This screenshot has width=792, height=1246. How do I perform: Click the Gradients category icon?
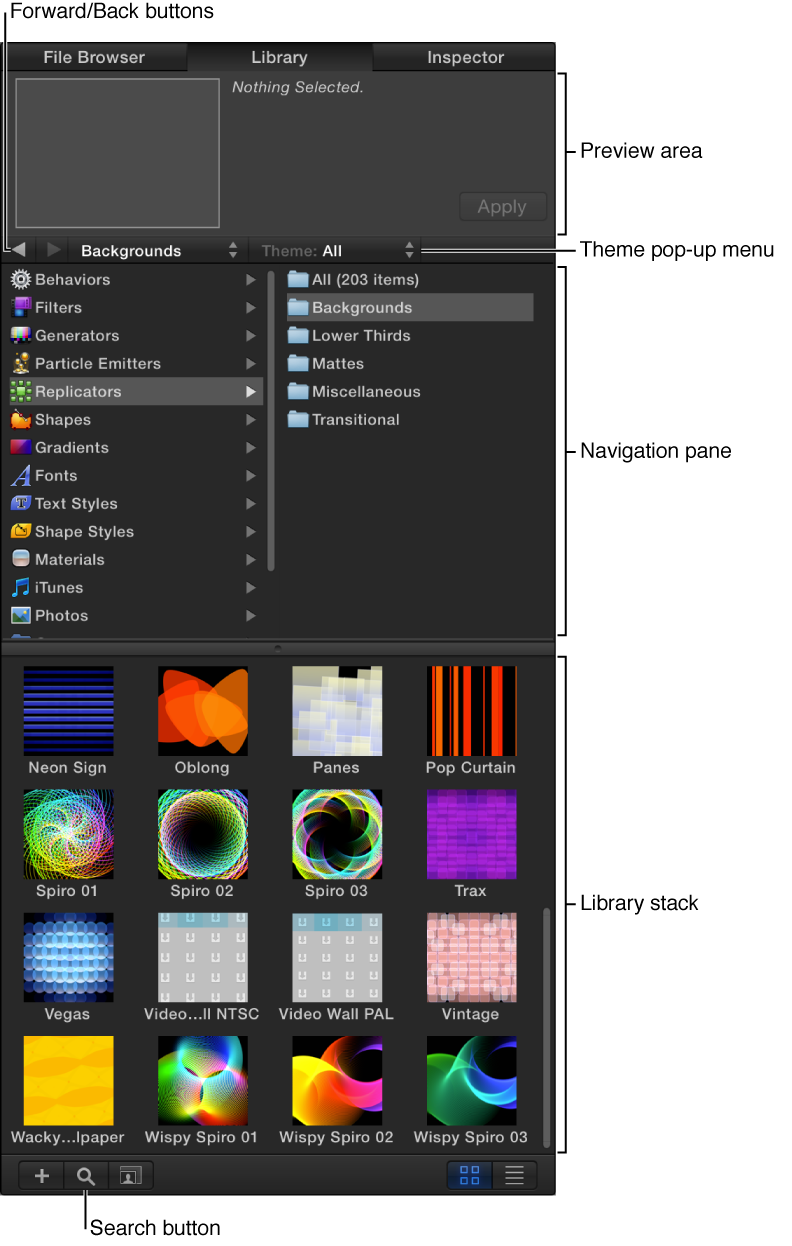pos(20,448)
